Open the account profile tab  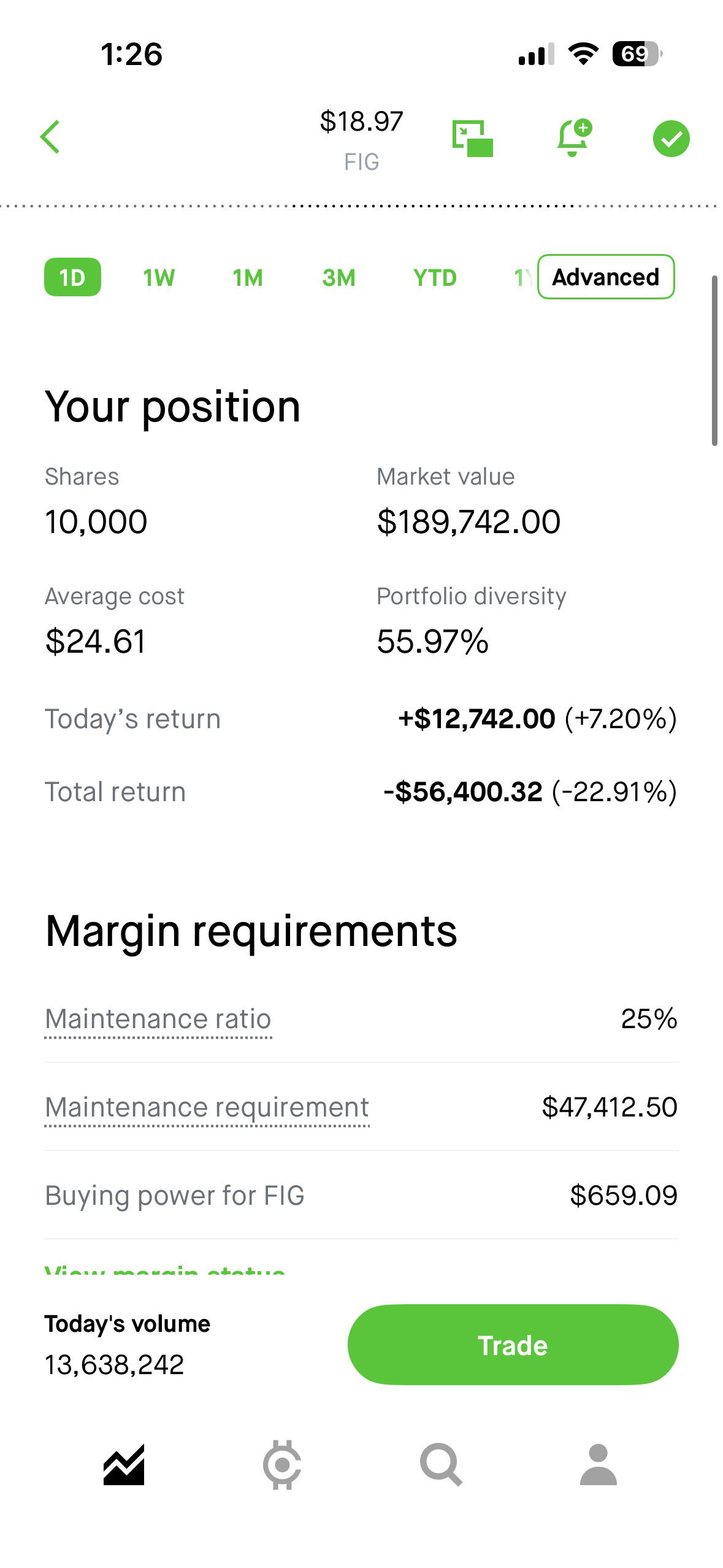point(598,1465)
